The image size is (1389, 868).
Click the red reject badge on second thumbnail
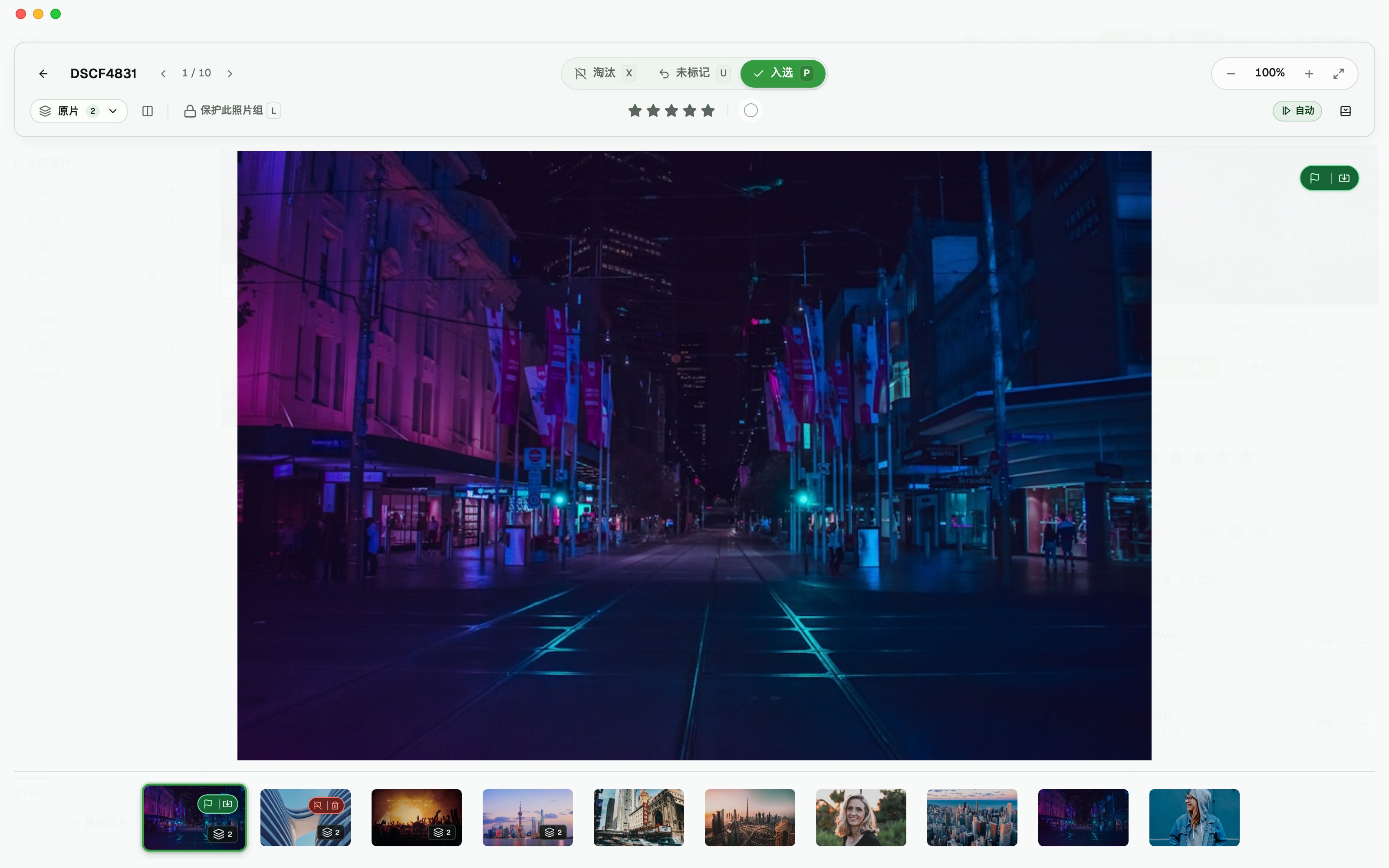(x=326, y=806)
